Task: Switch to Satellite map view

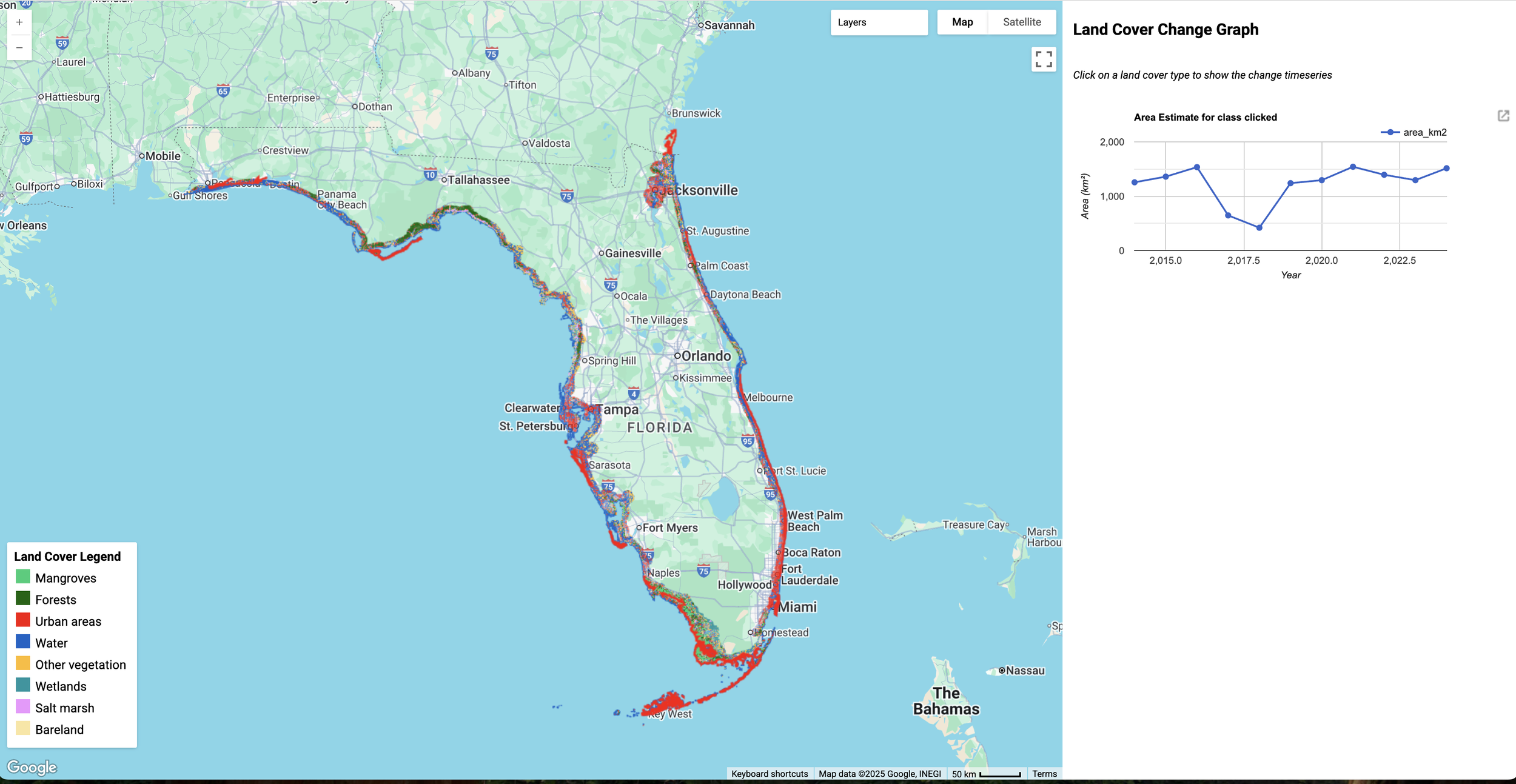Action: [x=1022, y=22]
